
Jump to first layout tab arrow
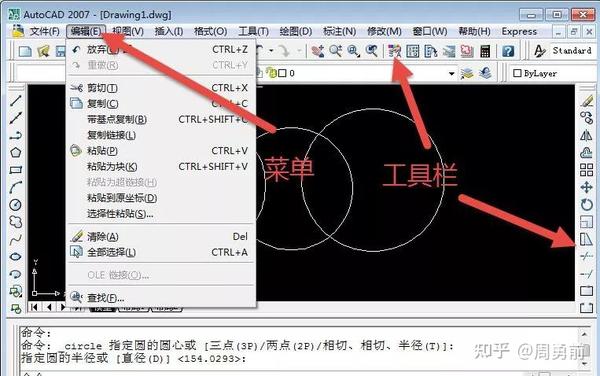(34, 307)
